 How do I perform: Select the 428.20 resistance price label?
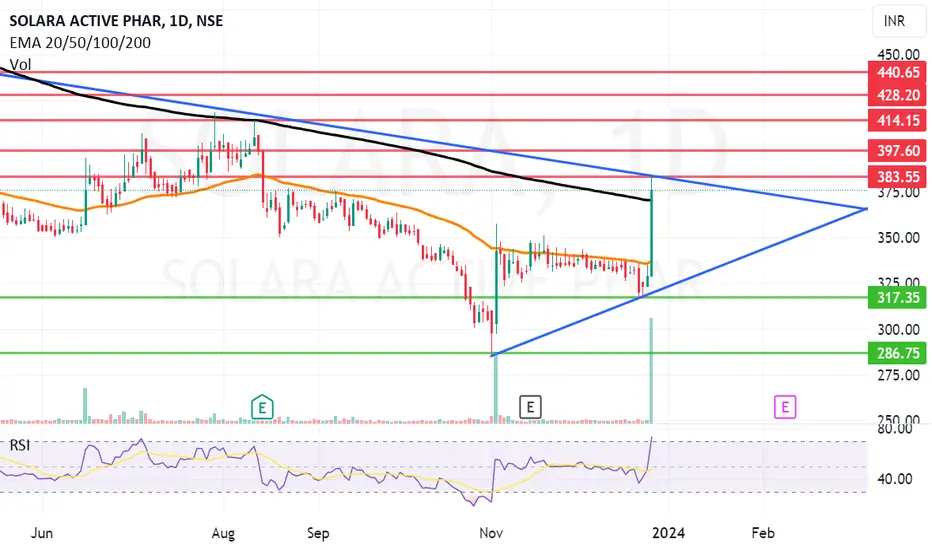(x=898, y=95)
